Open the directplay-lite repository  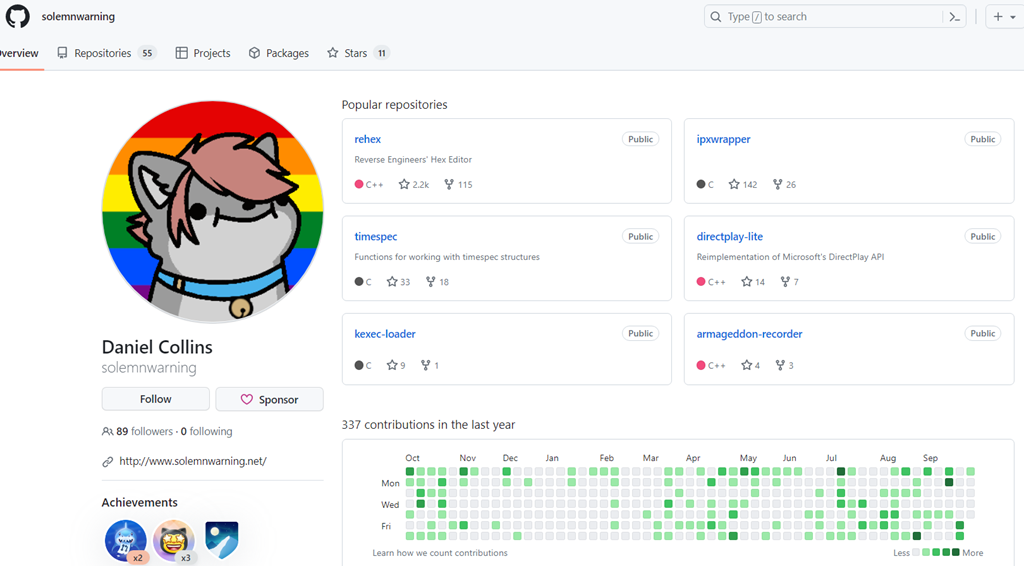[x=729, y=237]
